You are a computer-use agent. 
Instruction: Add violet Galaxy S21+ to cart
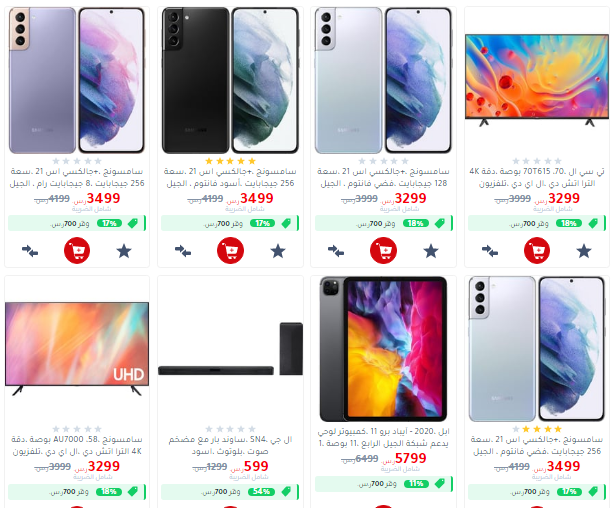77,250
